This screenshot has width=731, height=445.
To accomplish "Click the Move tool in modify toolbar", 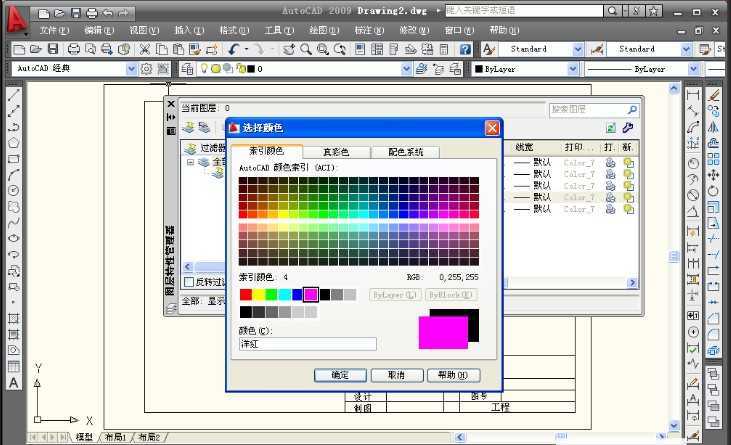I will pos(713,175).
